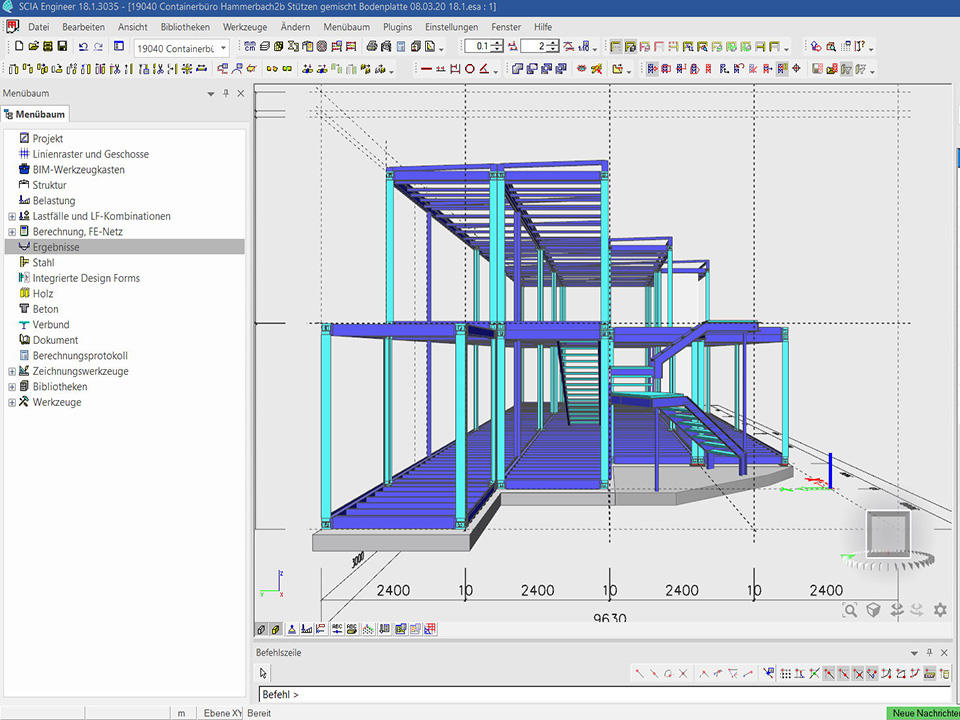Toggle the dot grid snap button

(x=786, y=673)
